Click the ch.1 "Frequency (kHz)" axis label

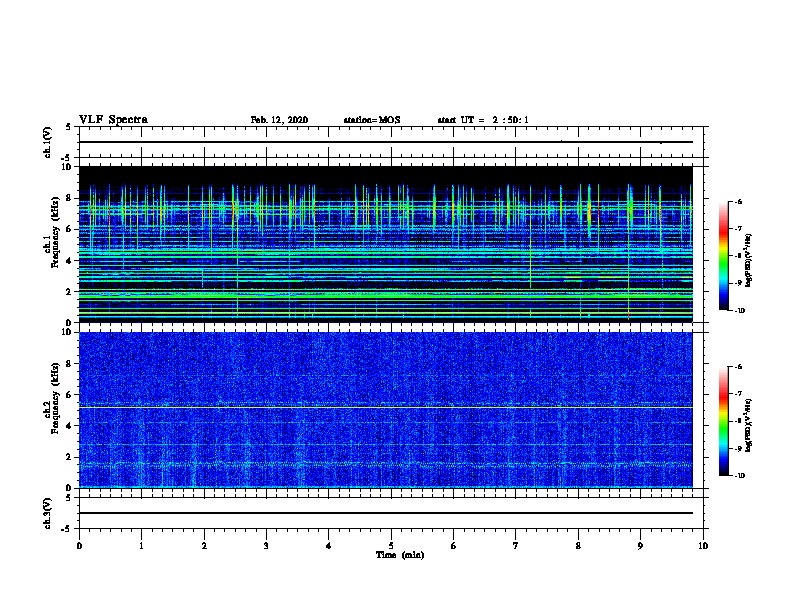pyautogui.click(x=55, y=232)
